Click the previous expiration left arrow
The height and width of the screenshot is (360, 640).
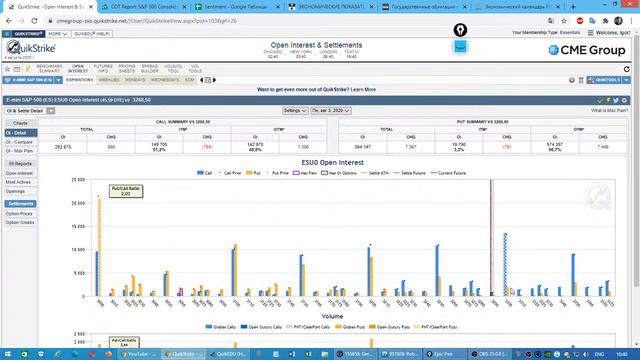click(201, 80)
